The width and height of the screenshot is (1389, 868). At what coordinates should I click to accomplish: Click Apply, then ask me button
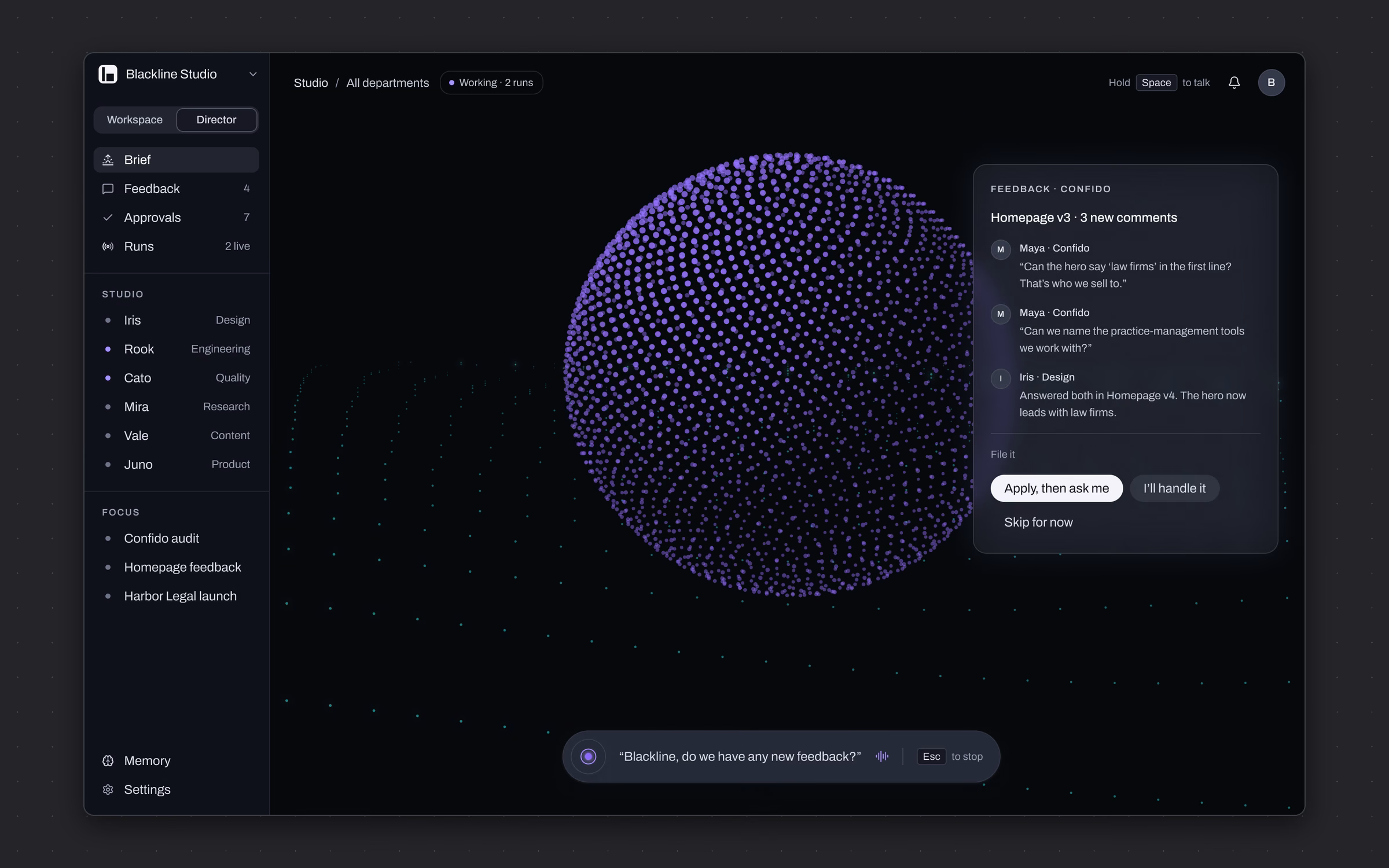point(1057,488)
